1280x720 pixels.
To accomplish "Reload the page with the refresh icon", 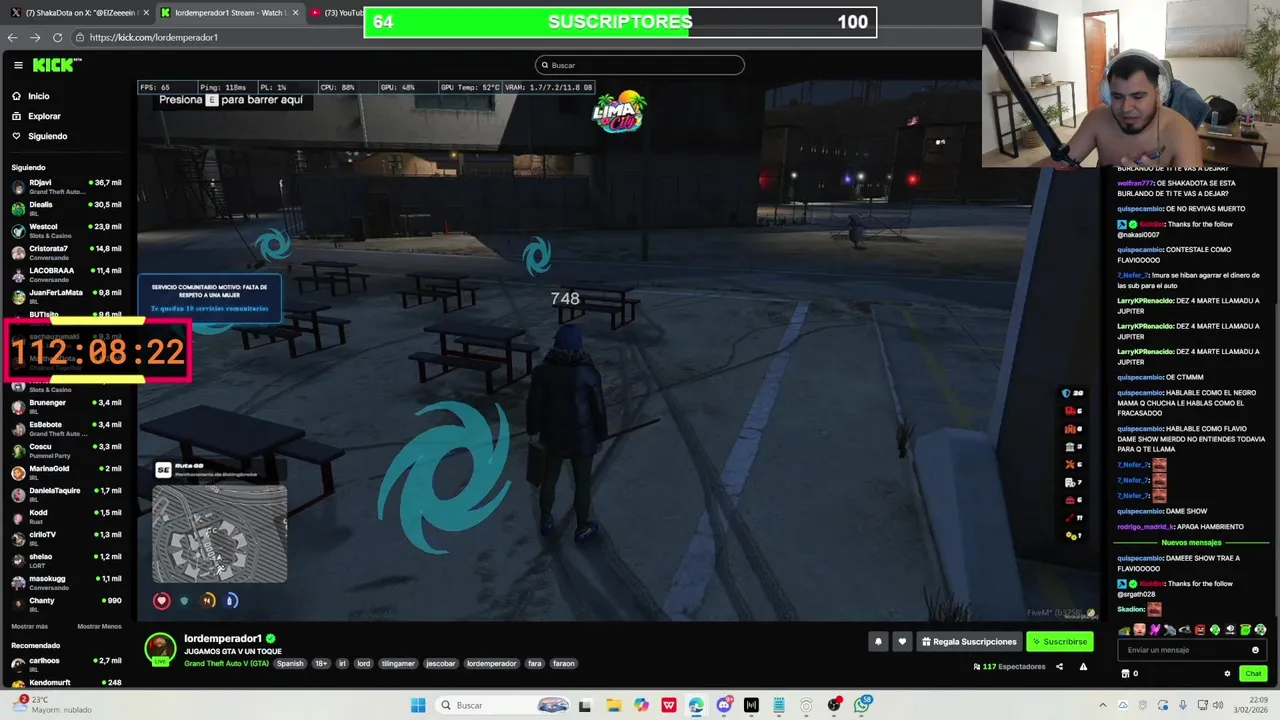I will [57, 37].
